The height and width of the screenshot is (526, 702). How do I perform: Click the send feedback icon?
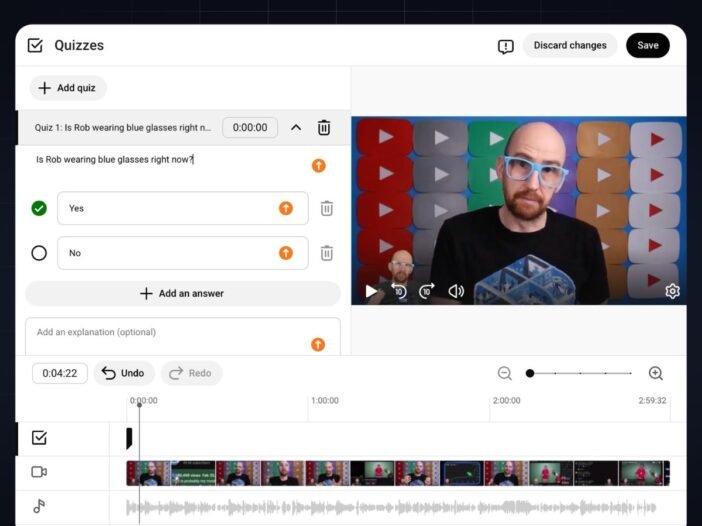pyautogui.click(x=505, y=46)
